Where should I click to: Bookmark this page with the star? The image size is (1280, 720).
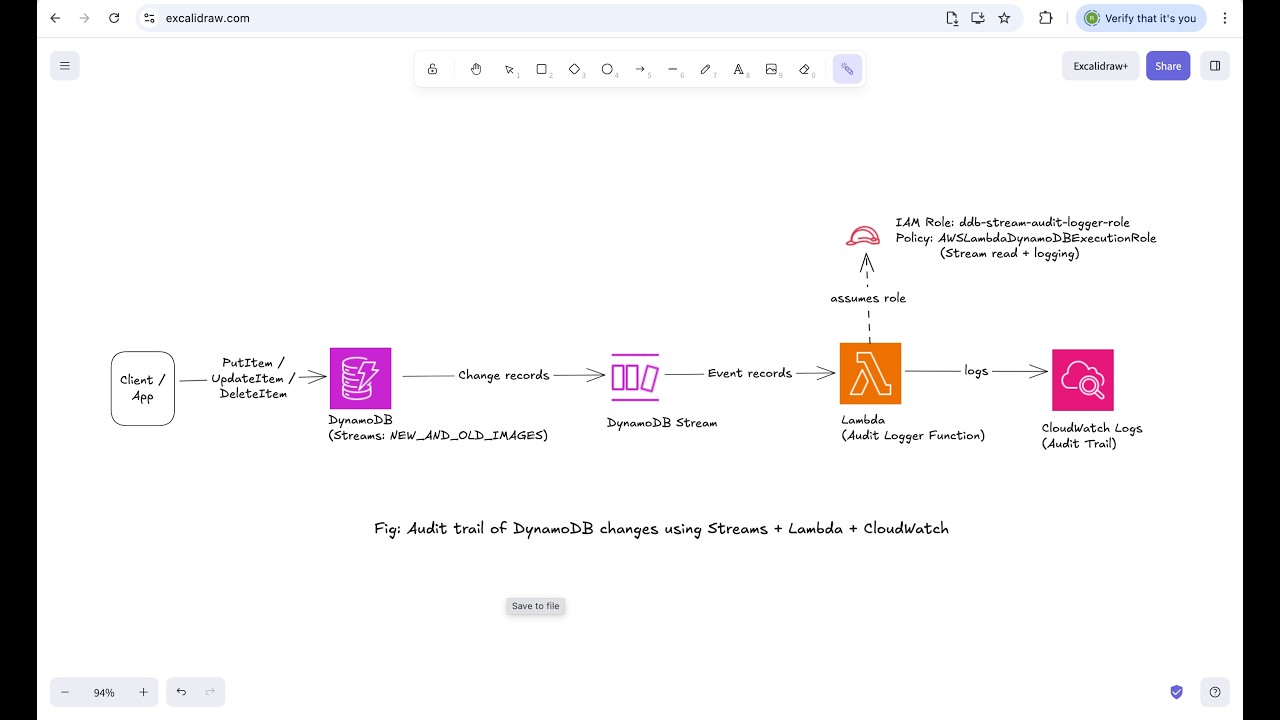point(1004,18)
